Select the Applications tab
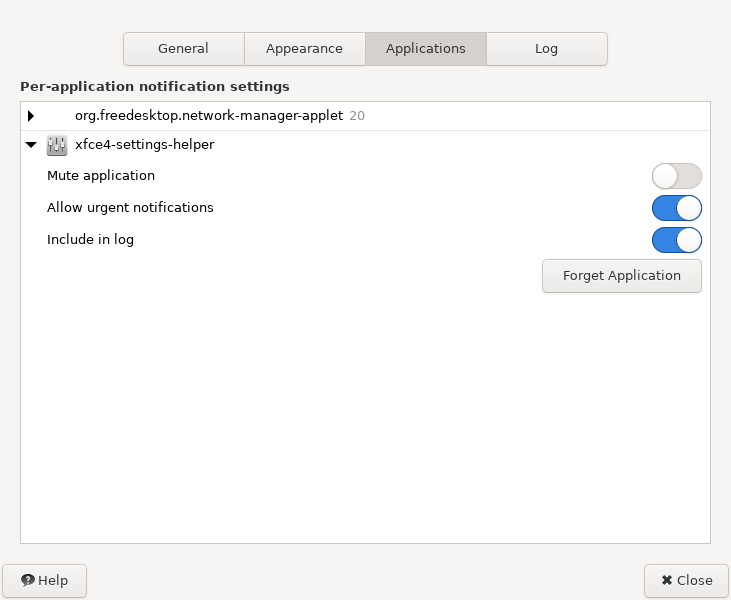The height and width of the screenshot is (600, 731). point(426,49)
